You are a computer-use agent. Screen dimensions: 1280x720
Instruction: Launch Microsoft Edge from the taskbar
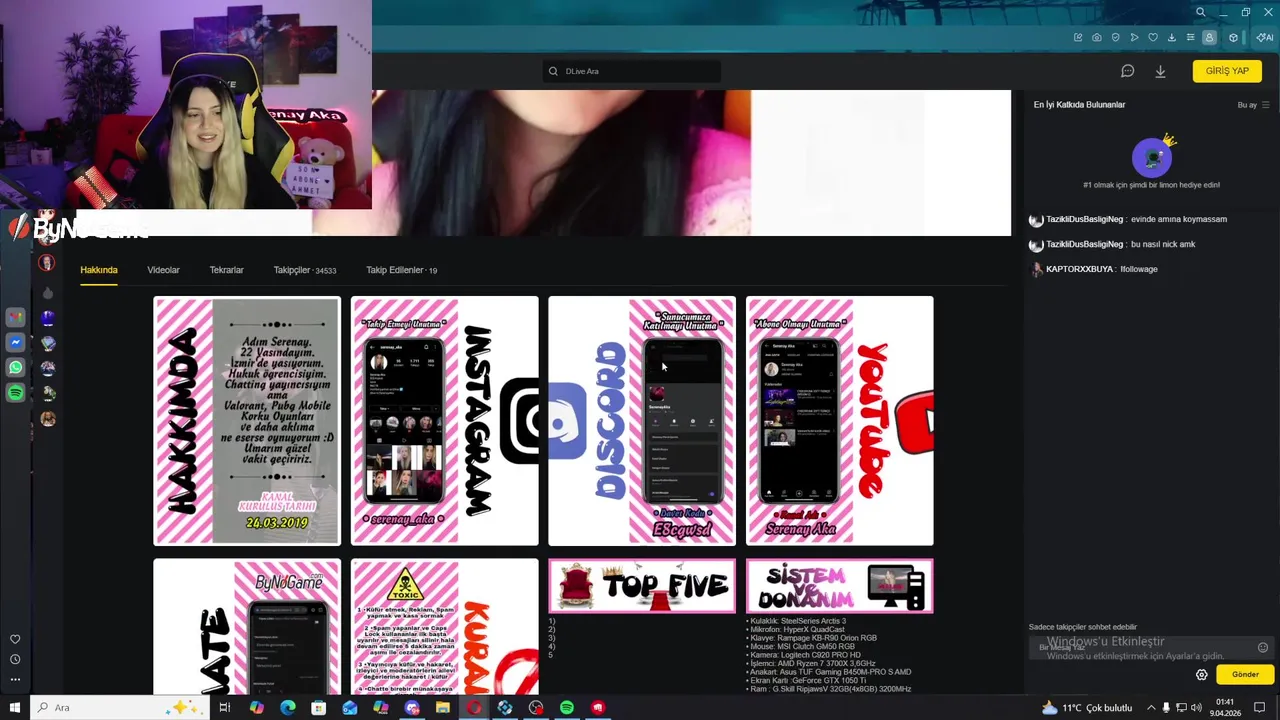pyautogui.click(x=288, y=708)
